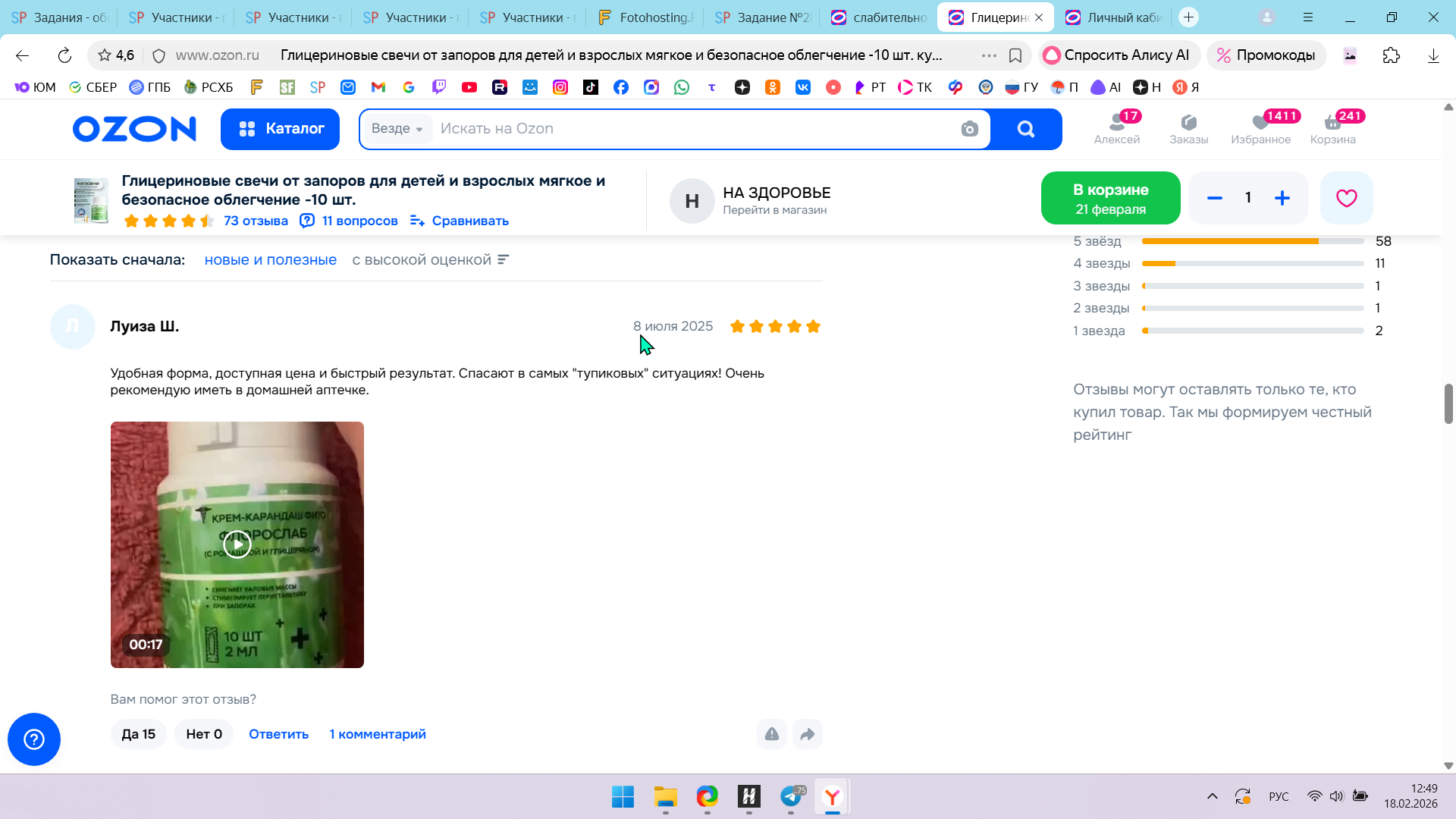Vote Да 15 on review helpfulness
The width and height of the screenshot is (1456, 819).
coord(138,734)
